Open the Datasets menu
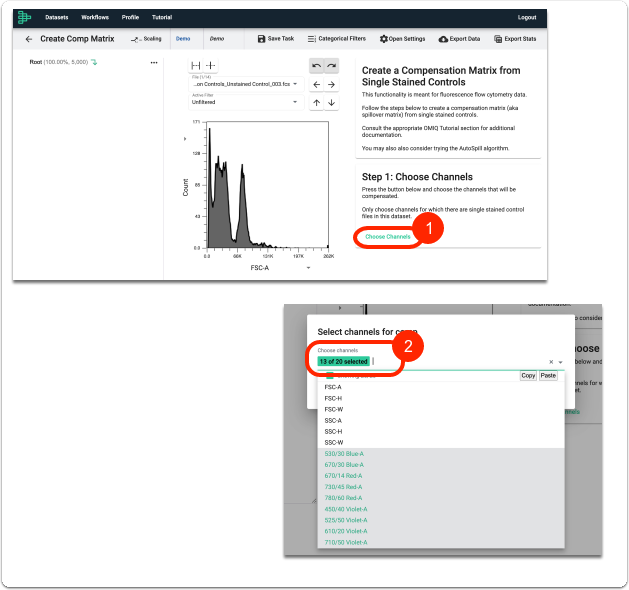629x590 pixels. [57, 17]
